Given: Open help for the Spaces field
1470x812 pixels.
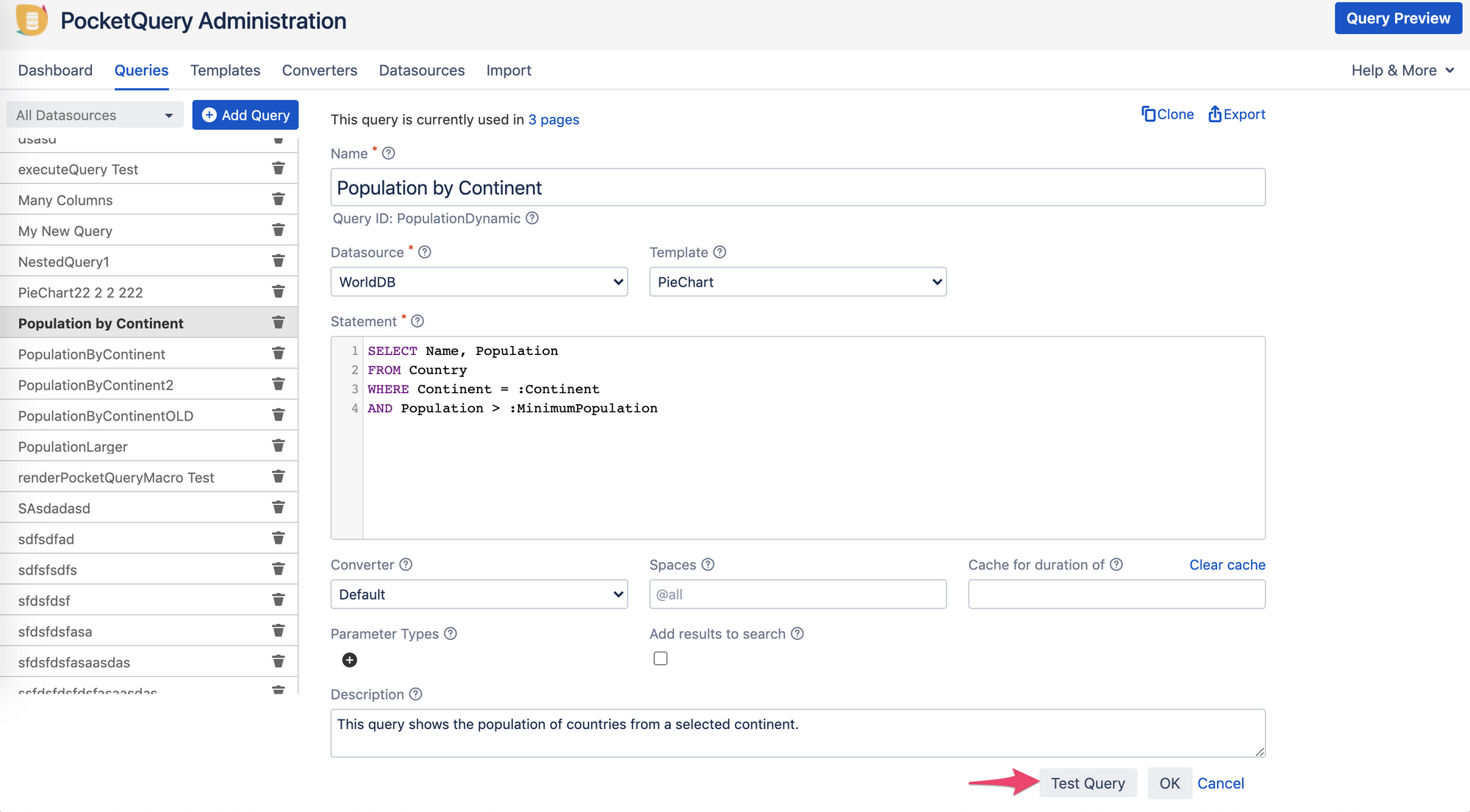Looking at the screenshot, I should pyautogui.click(x=708, y=564).
